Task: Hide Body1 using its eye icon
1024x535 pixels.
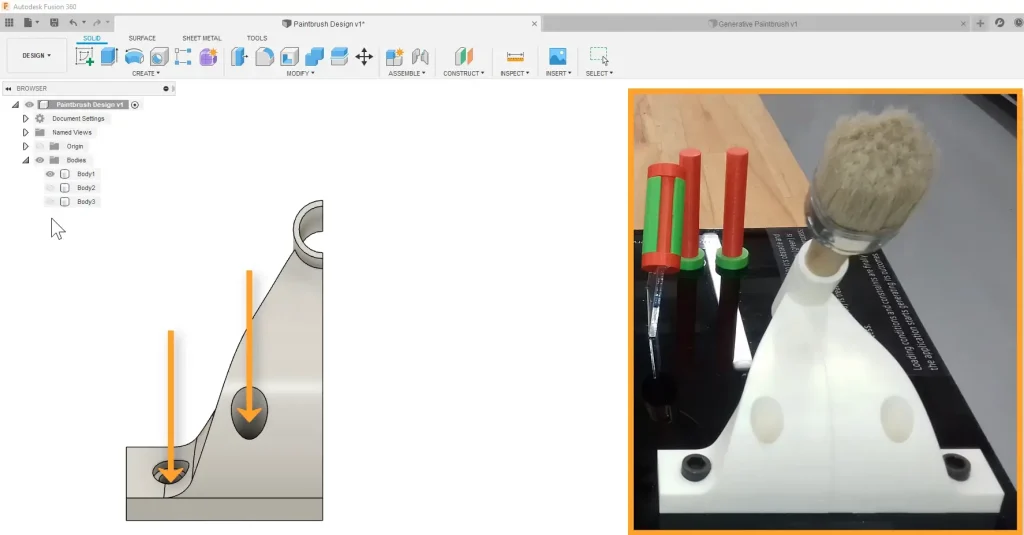Action: (x=50, y=174)
